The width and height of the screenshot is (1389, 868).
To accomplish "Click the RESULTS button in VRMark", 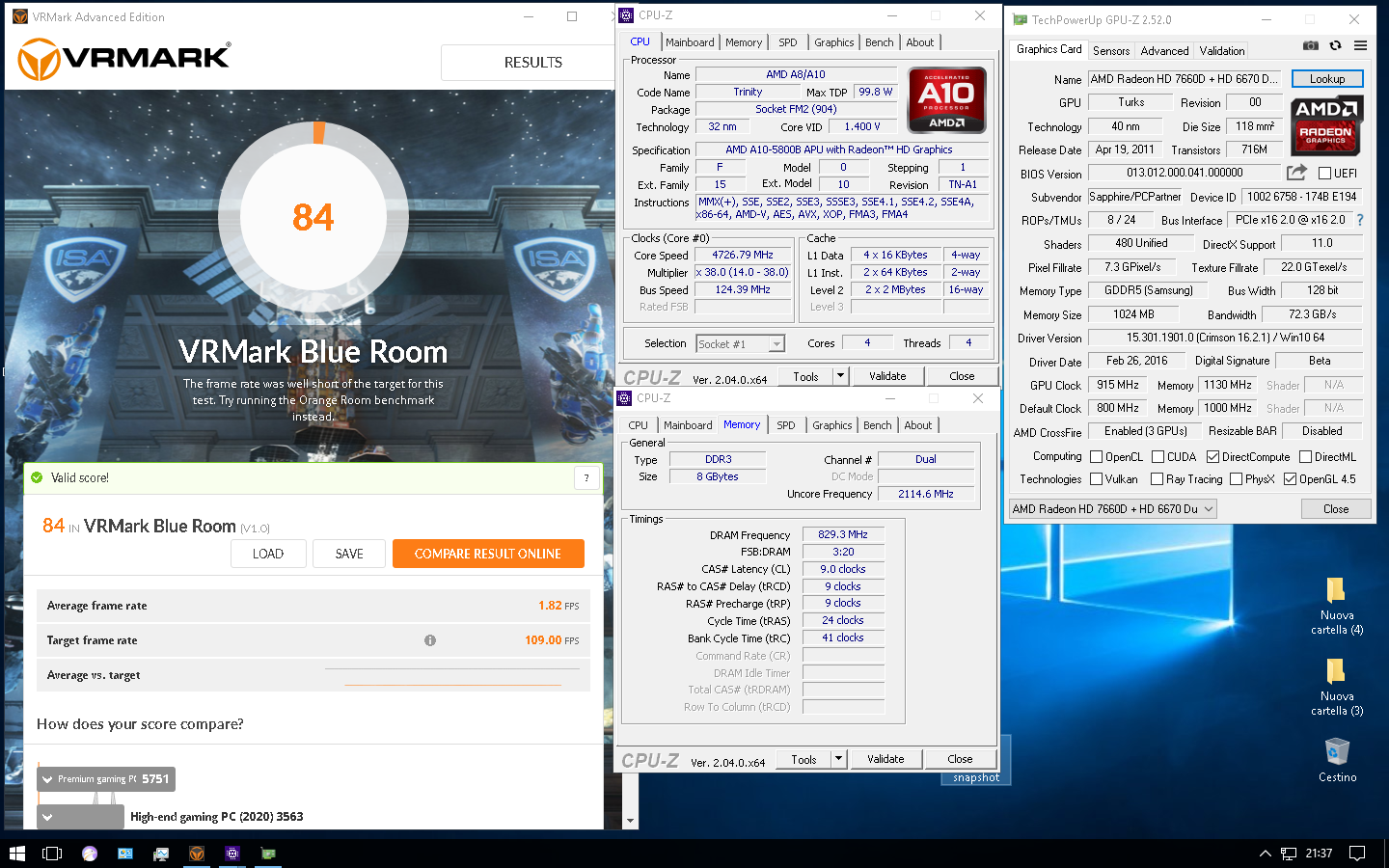I will click(532, 63).
